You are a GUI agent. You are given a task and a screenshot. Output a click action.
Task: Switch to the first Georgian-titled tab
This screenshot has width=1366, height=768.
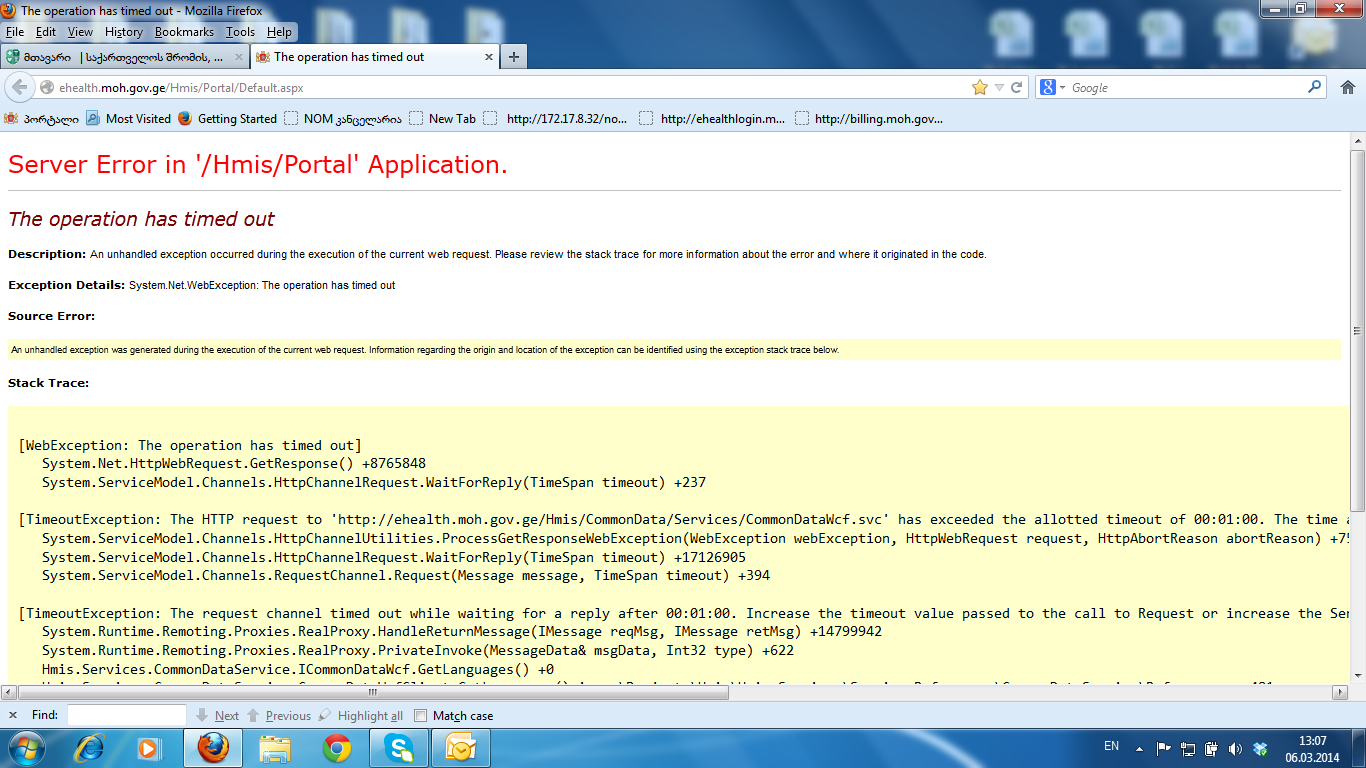click(x=122, y=57)
